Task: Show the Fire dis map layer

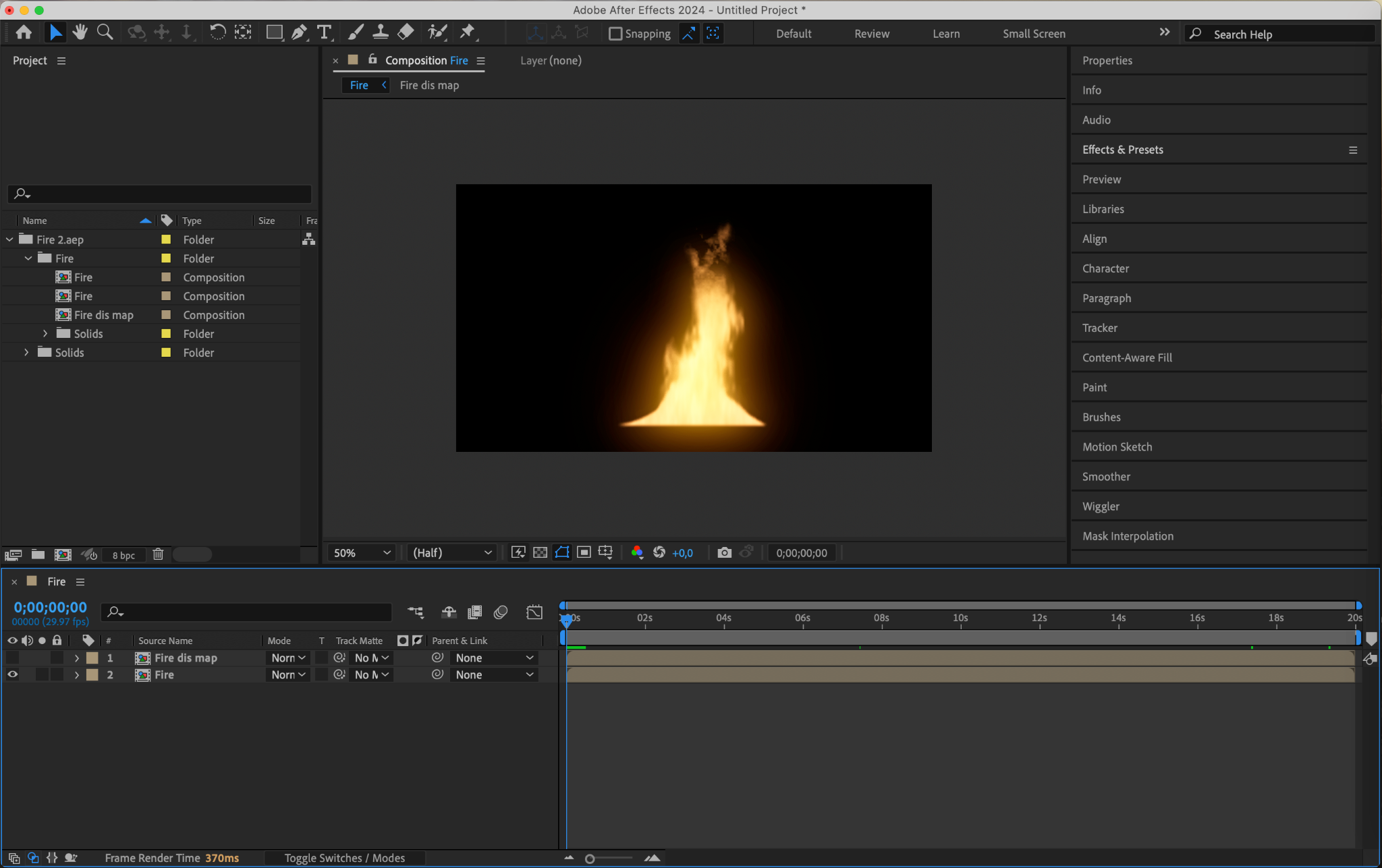Action: coord(12,658)
